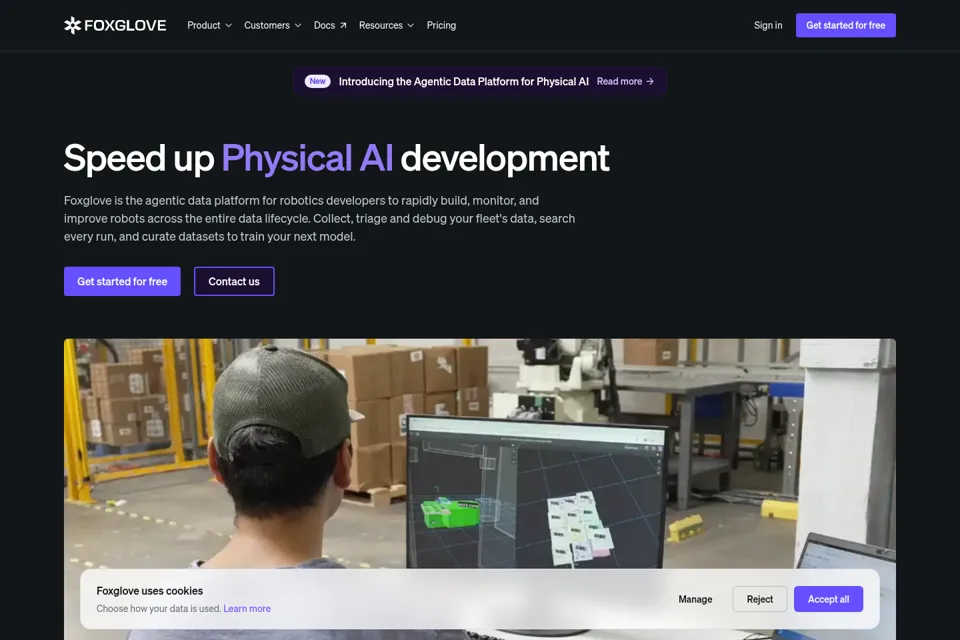Expand the Resources dropdown menu
Image resolution: width=960 pixels, height=640 pixels.
tap(386, 25)
